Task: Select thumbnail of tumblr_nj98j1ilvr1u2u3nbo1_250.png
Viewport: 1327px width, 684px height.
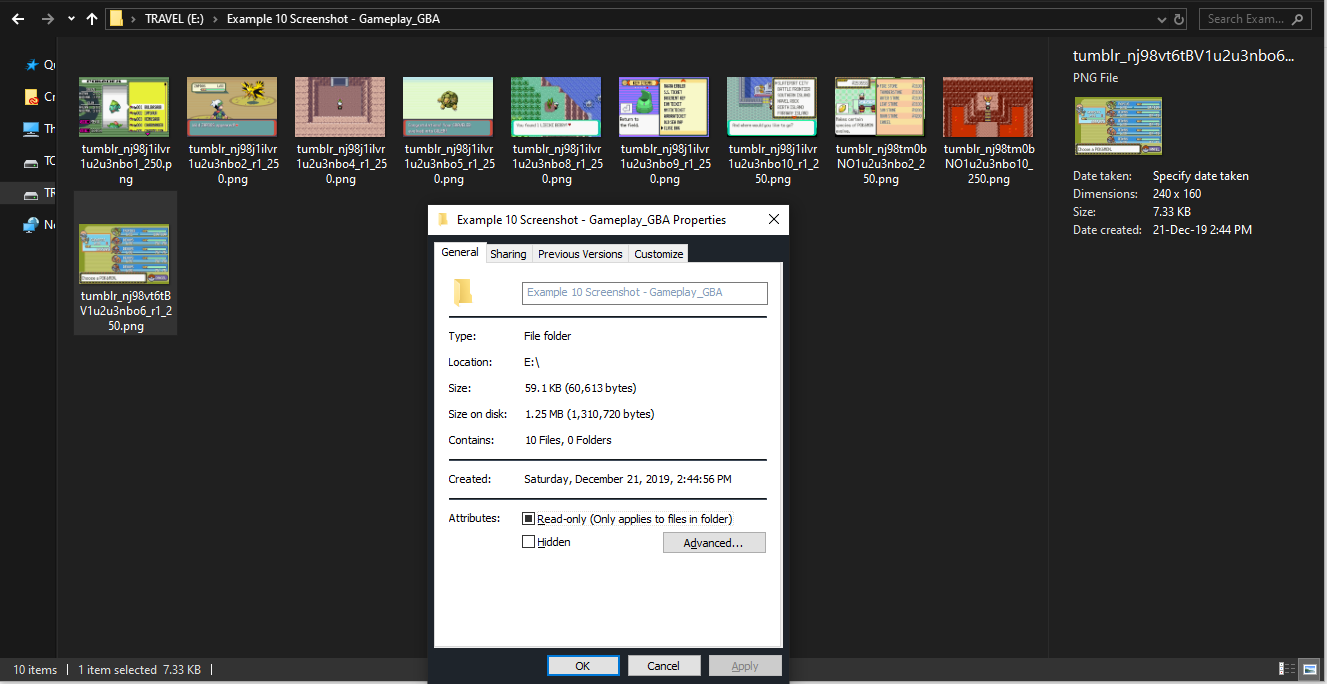Action: point(124,107)
